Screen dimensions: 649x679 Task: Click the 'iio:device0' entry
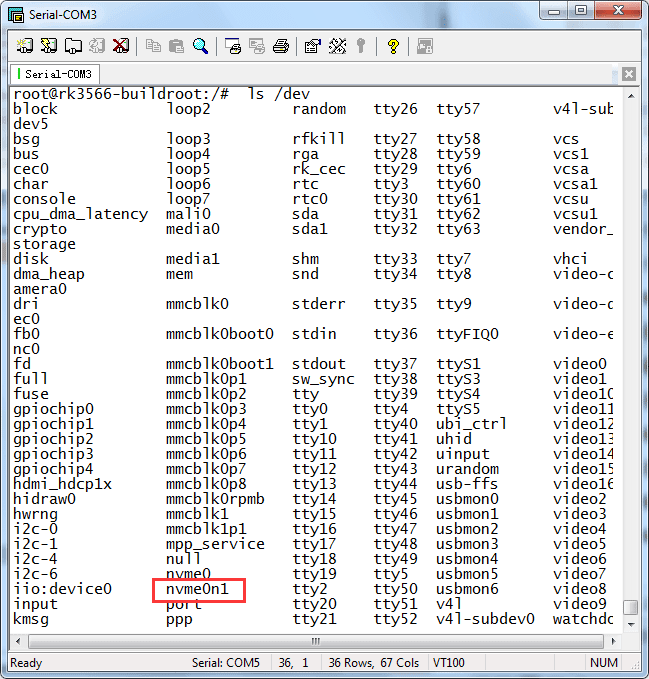coord(62,589)
